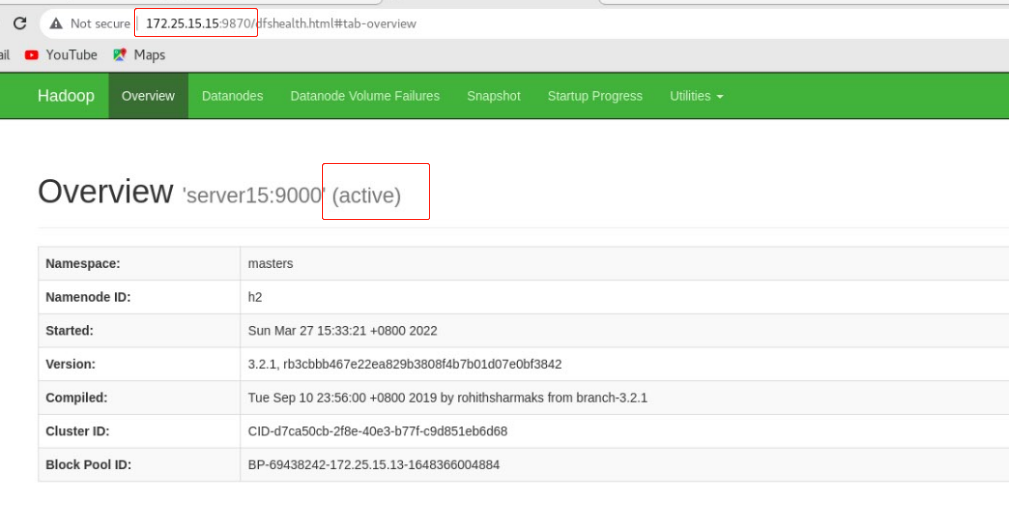Expand the Utilities dropdown menu
The width and height of the screenshot is (1009, 514).
[696, 96]
